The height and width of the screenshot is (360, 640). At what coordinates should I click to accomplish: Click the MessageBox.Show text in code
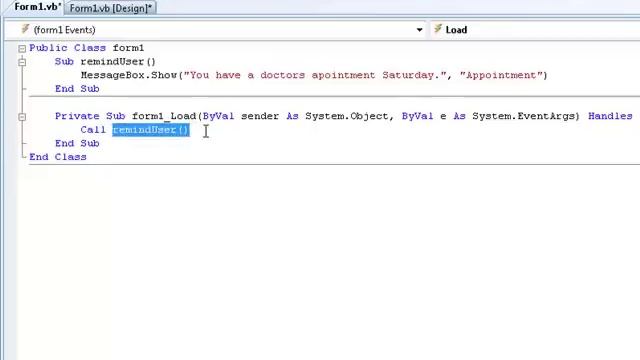pyautogui.click(x=129, y=75)
